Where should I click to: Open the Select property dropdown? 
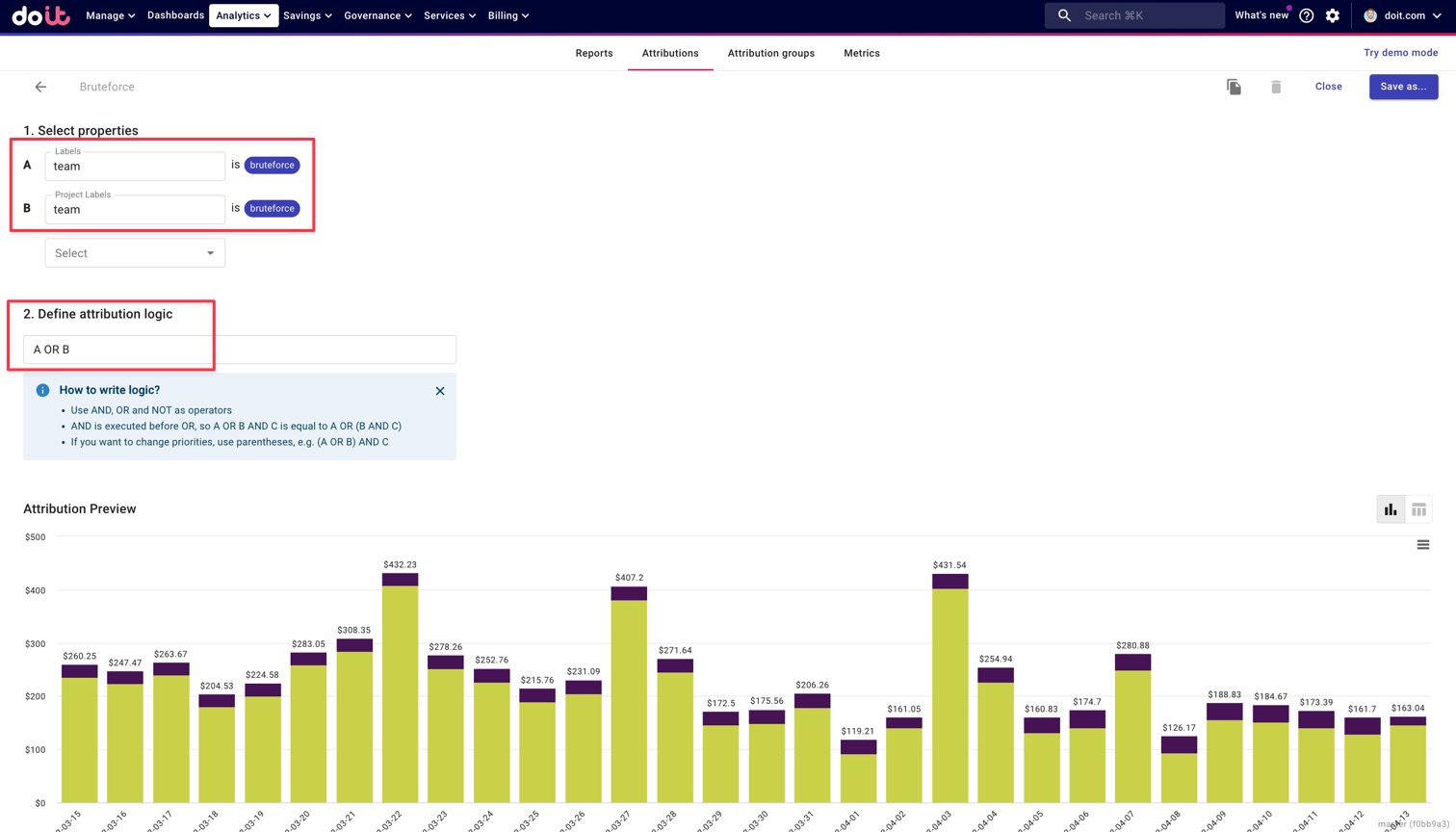point(135,253)
